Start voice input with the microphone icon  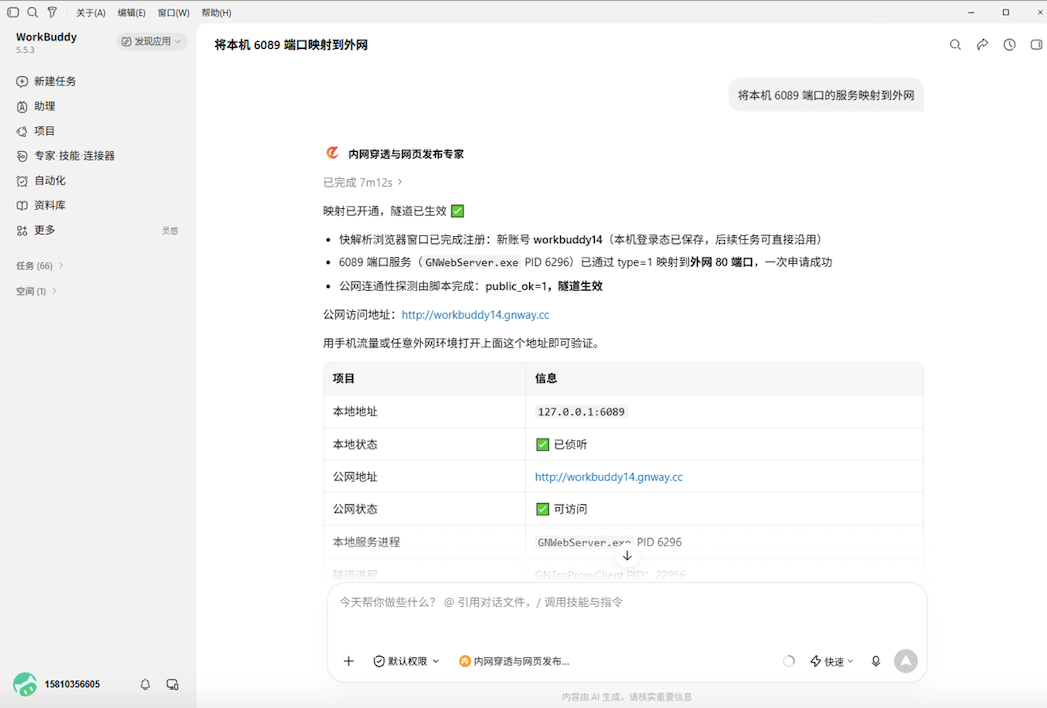pyautogui.click(x=876, y=661)
